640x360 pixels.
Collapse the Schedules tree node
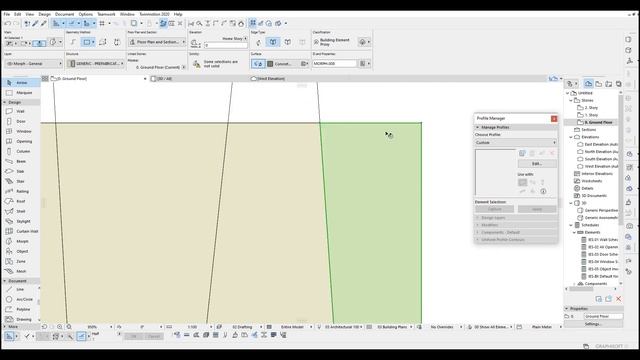click(571, 225)
